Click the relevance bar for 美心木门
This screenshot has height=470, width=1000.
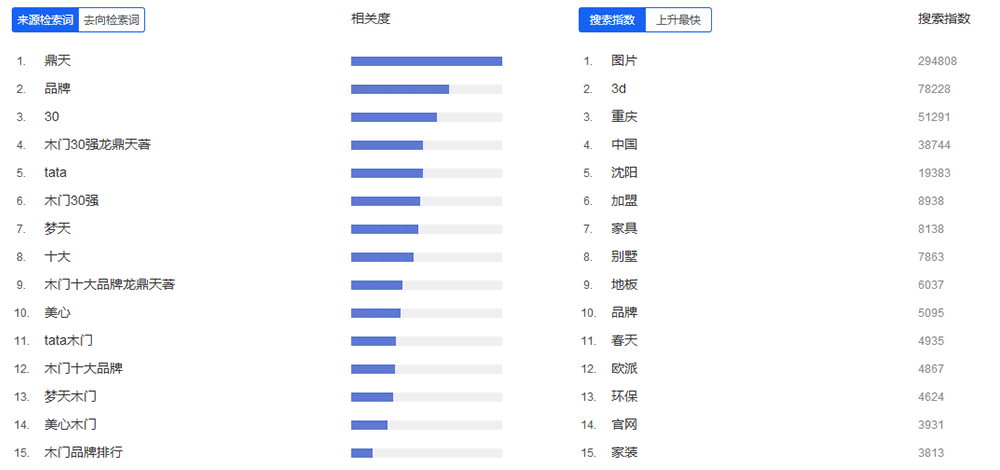click(426, 425)
